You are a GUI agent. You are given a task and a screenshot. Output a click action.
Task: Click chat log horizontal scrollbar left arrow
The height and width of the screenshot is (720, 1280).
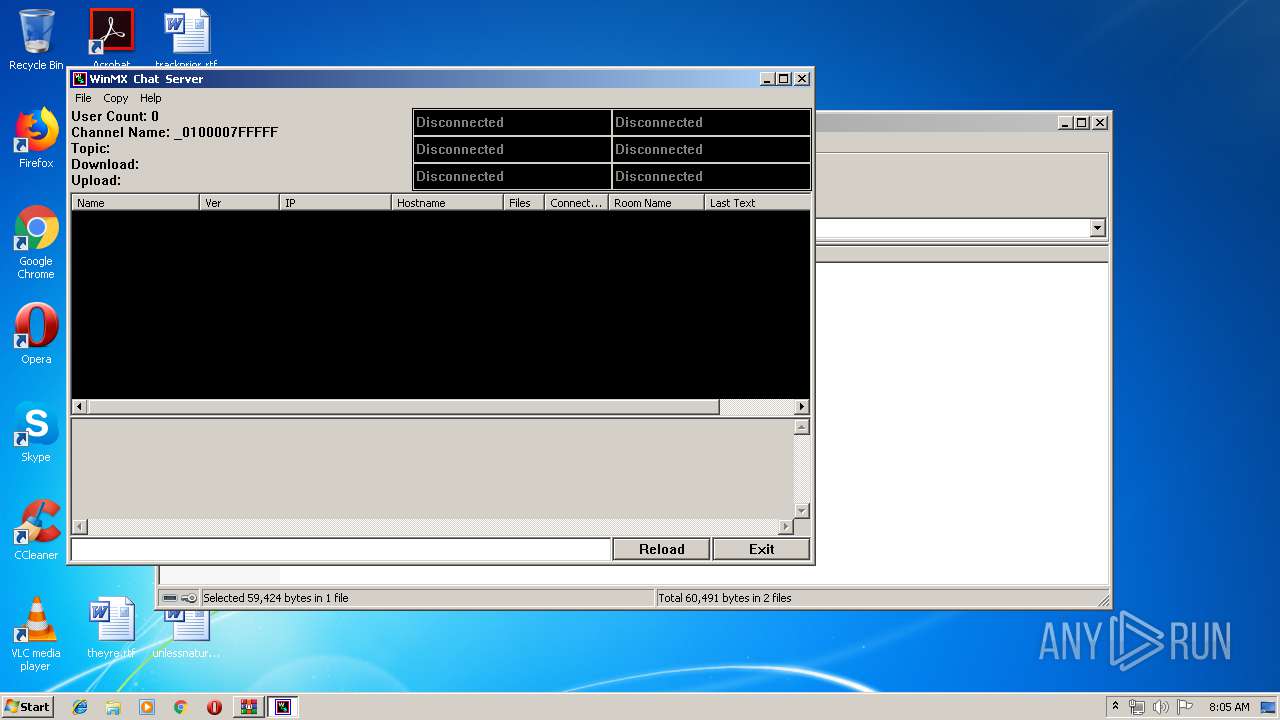[79, 527]
